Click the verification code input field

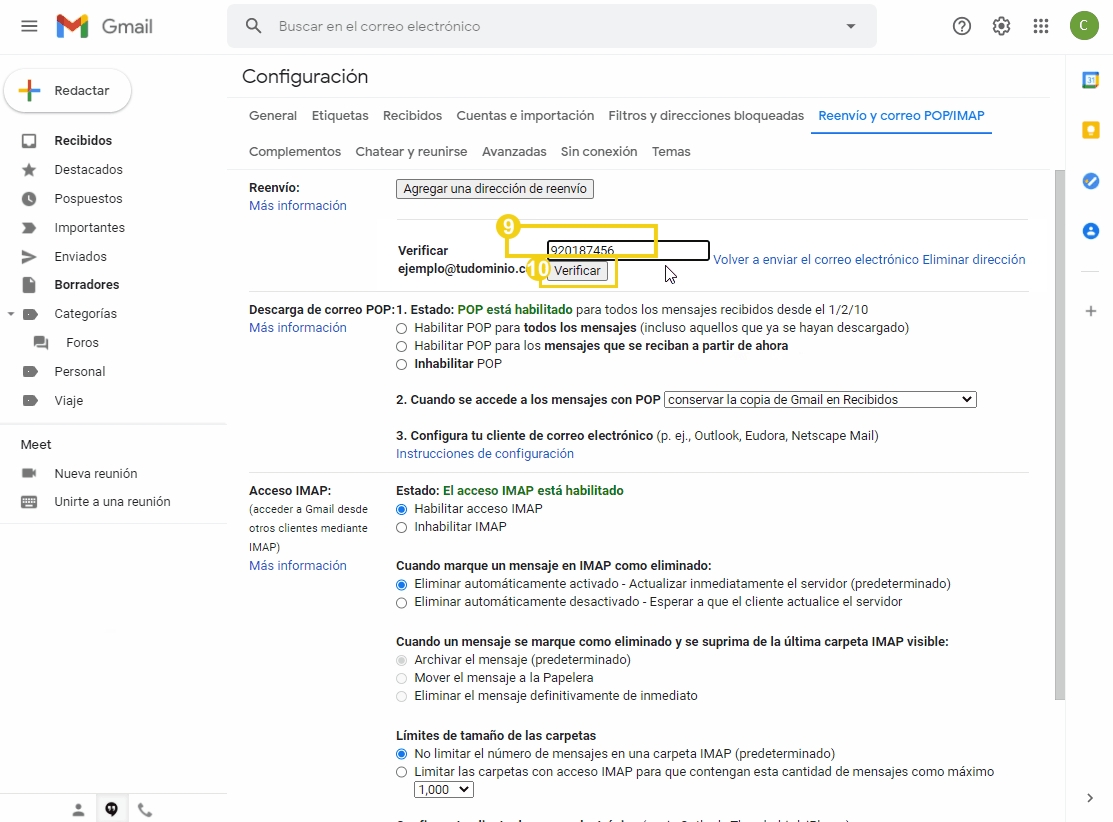coord(627,250)
